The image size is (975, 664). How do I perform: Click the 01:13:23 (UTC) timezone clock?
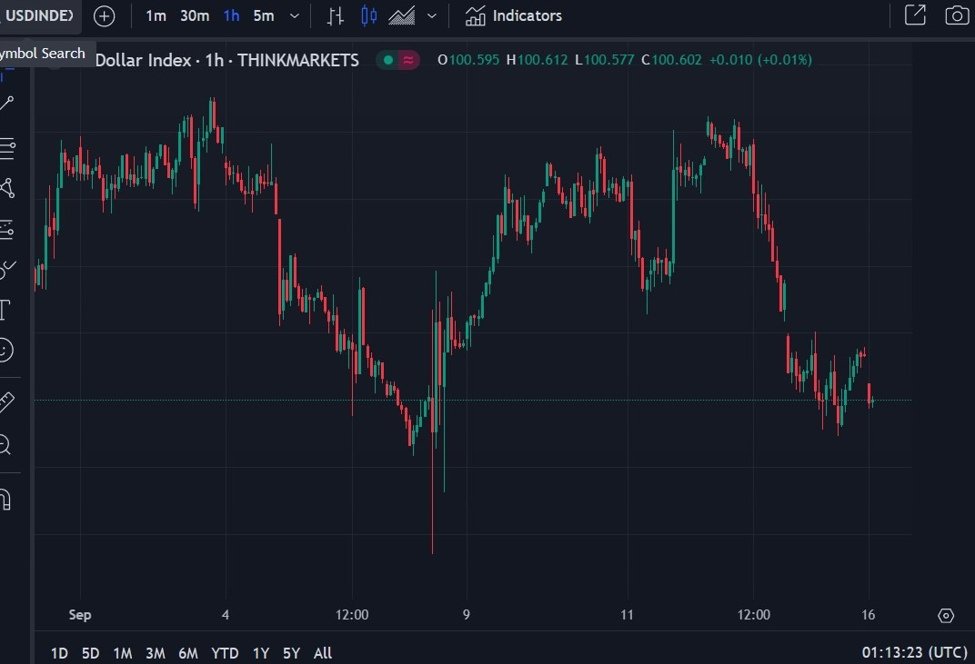tap(912, 653)
